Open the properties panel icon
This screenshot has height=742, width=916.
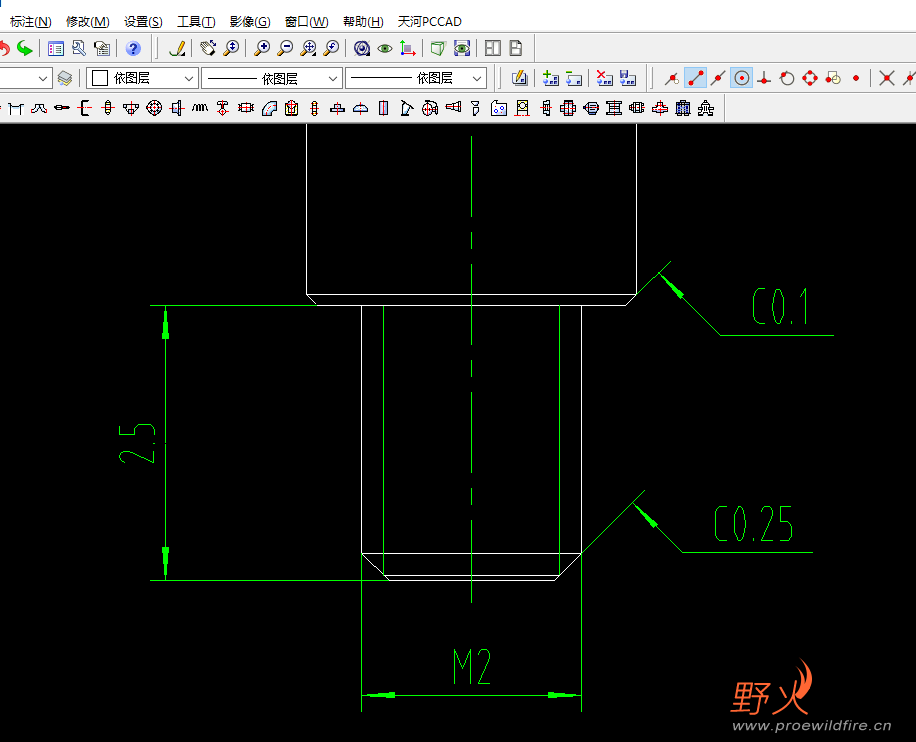click(56, 48)
